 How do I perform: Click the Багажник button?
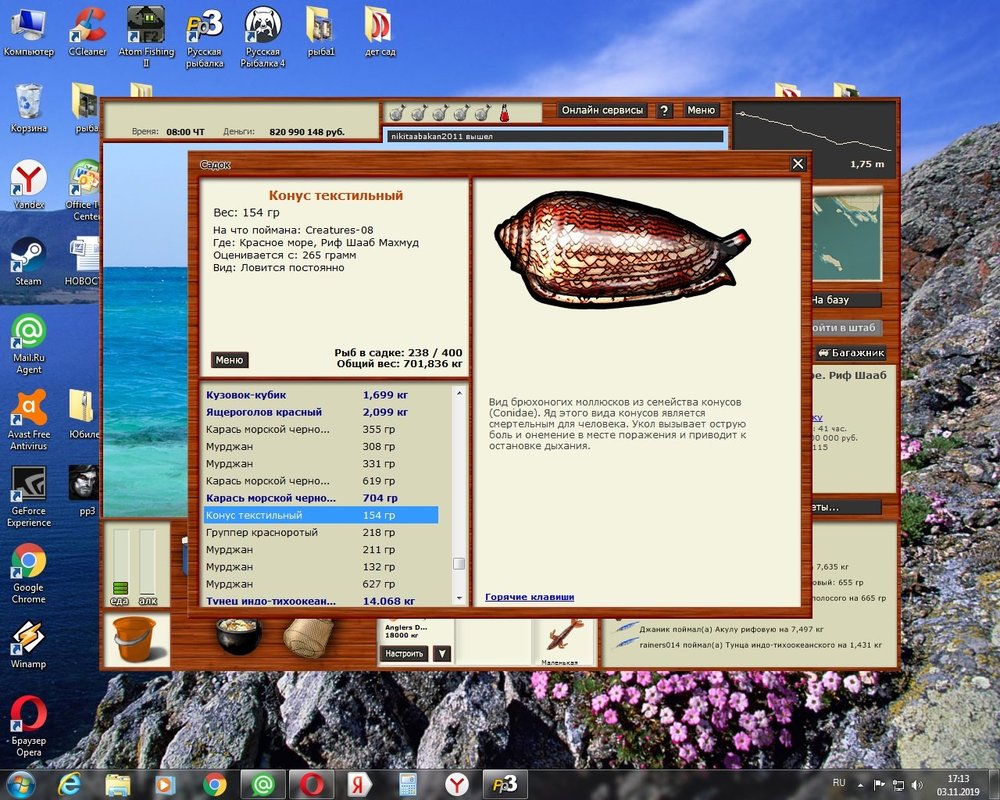click(850, 353)
